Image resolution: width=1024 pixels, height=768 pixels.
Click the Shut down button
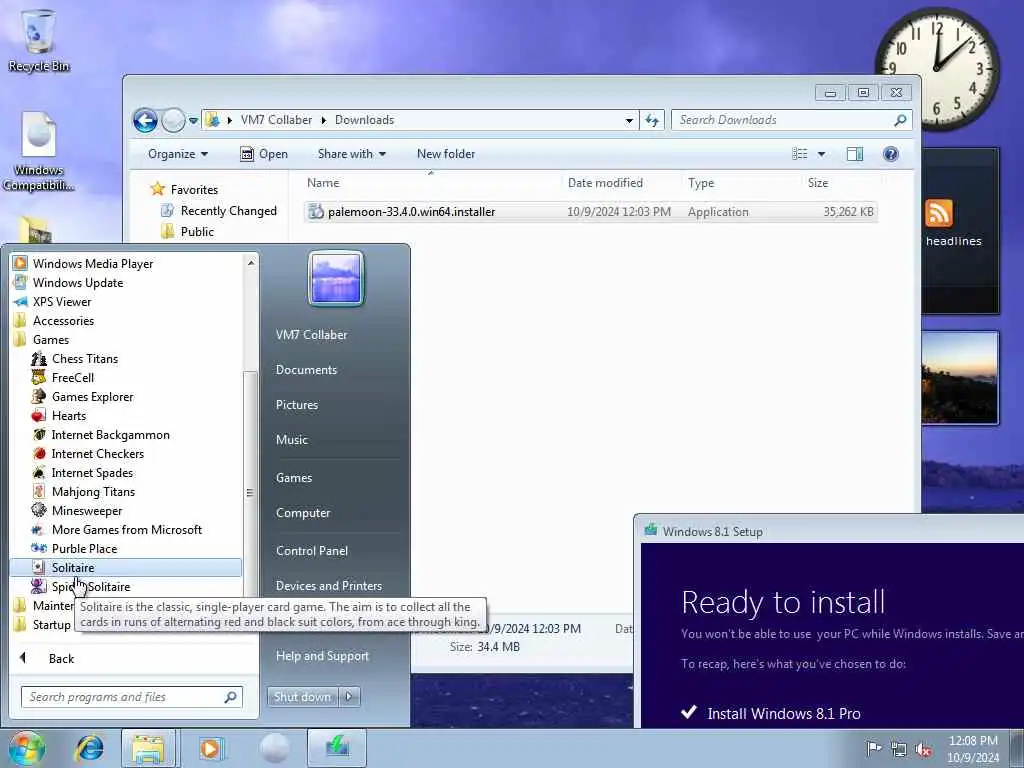click(x=302, y=696)
